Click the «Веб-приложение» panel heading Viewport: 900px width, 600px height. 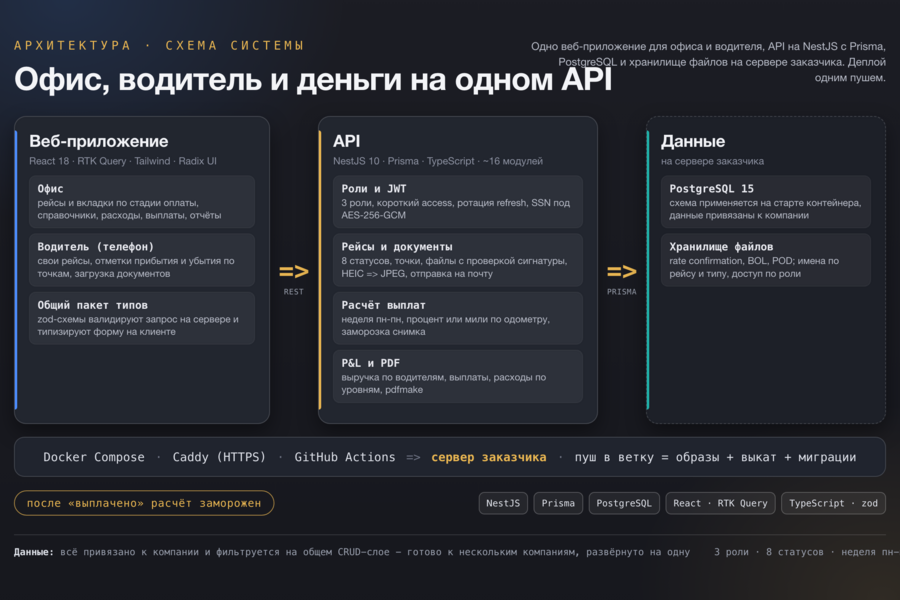[99, 141]
